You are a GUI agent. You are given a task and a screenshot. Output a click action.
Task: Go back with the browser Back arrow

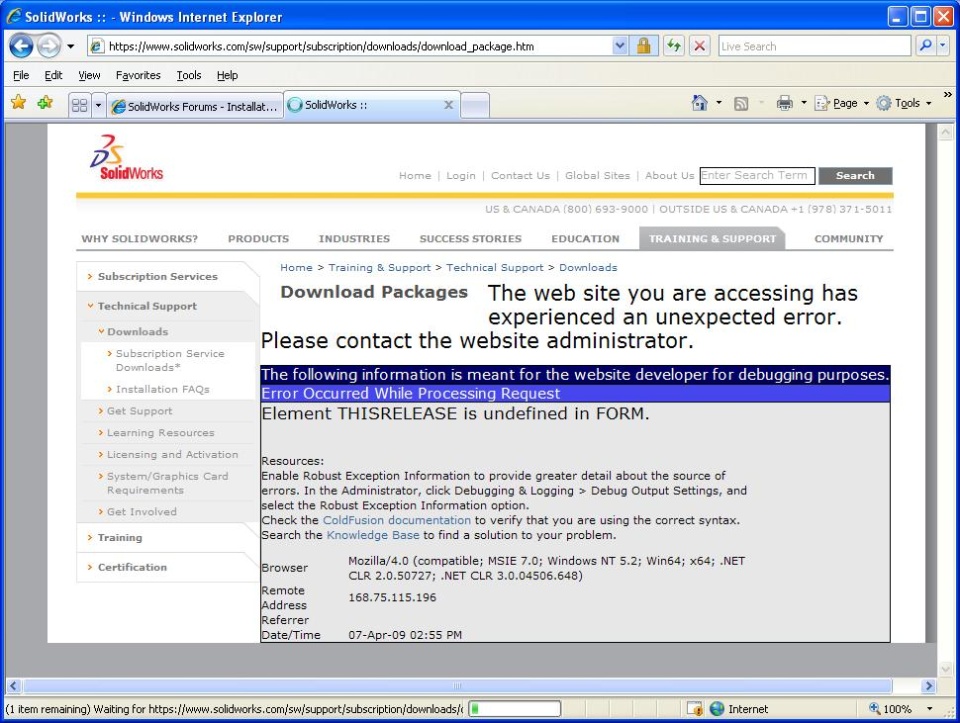coord(21,46)
